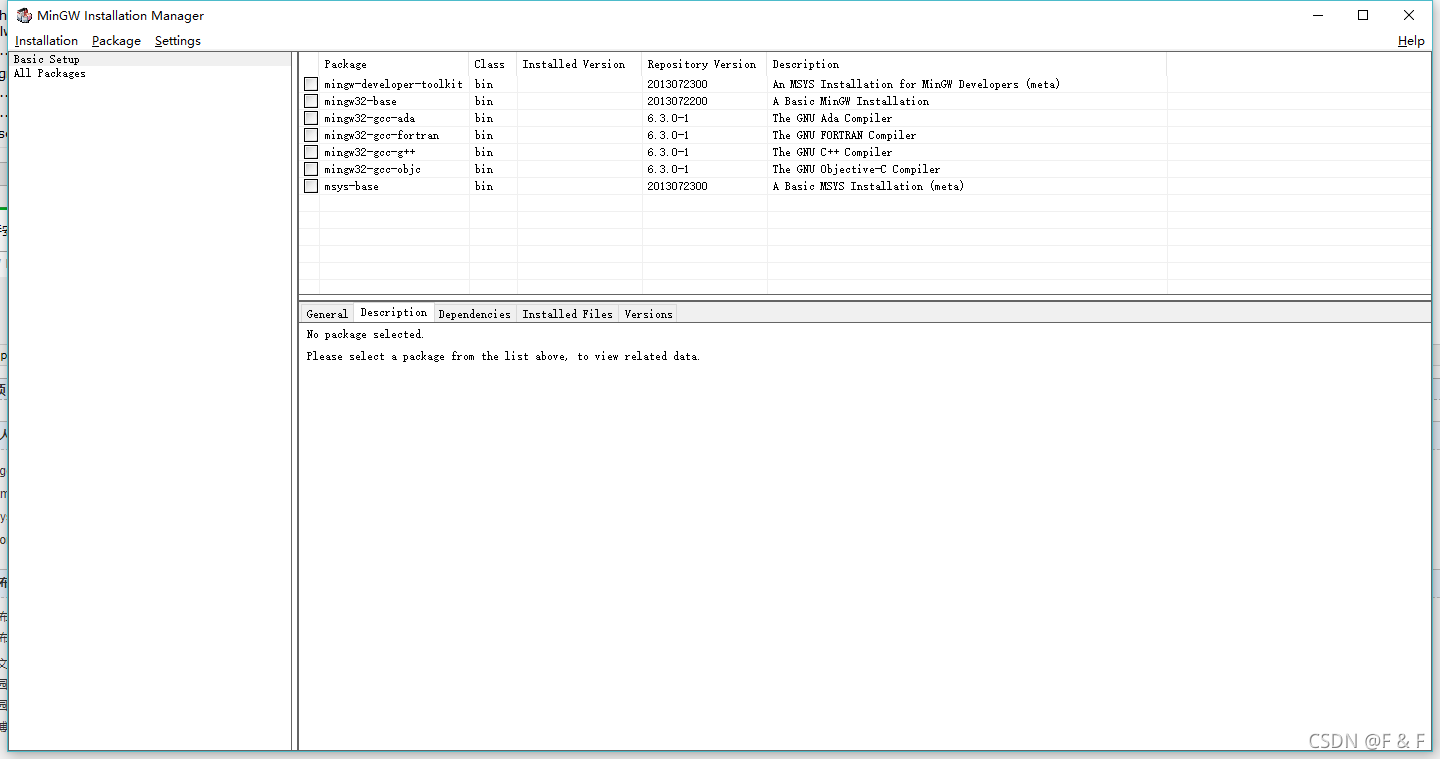The image size is (1440, 759).
Task: Open the Settings menu
Action: 178,41
